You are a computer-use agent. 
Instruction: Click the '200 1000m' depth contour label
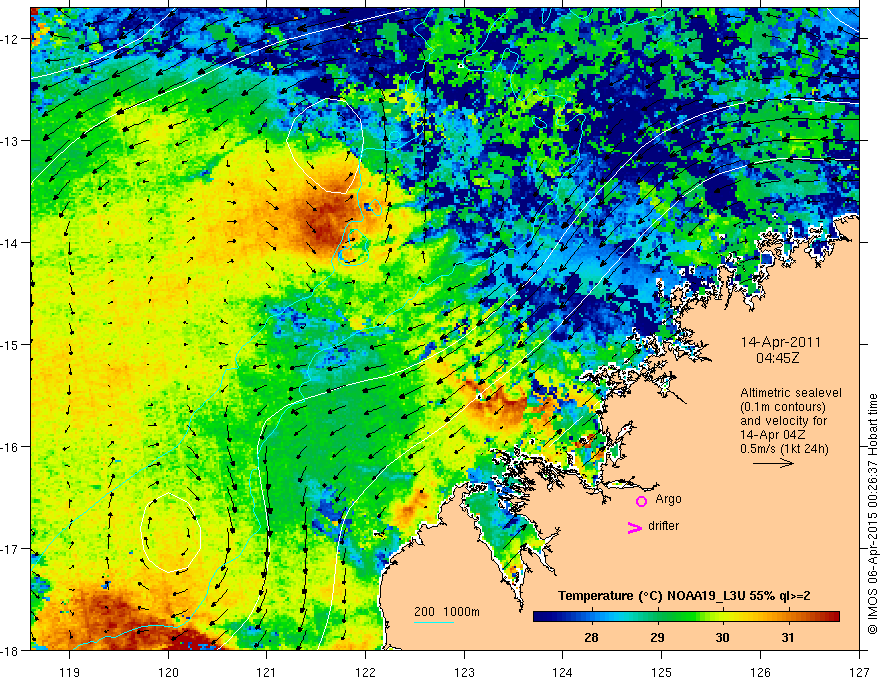[447, 612]
